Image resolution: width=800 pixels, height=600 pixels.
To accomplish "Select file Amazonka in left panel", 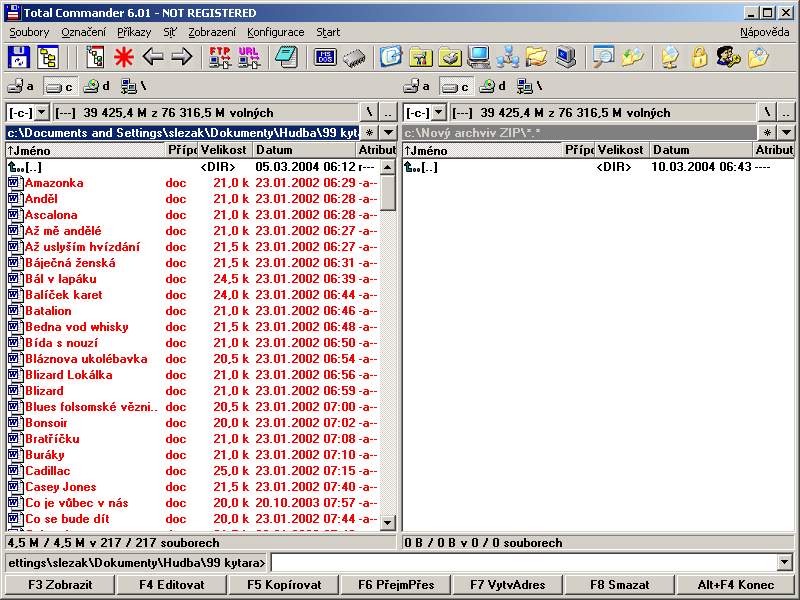I will point(192,183).
